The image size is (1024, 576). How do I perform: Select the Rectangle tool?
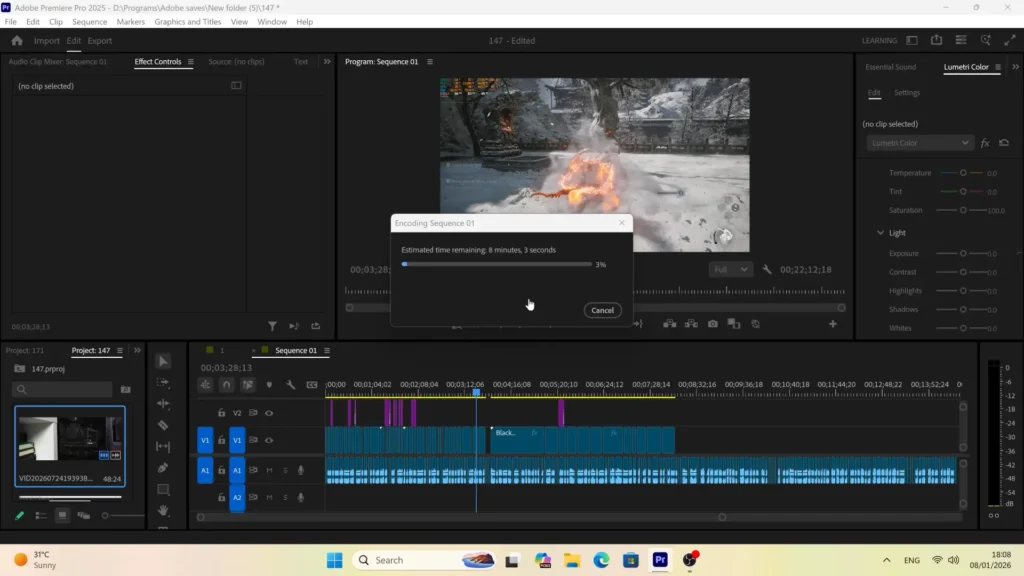pos(163,489)
